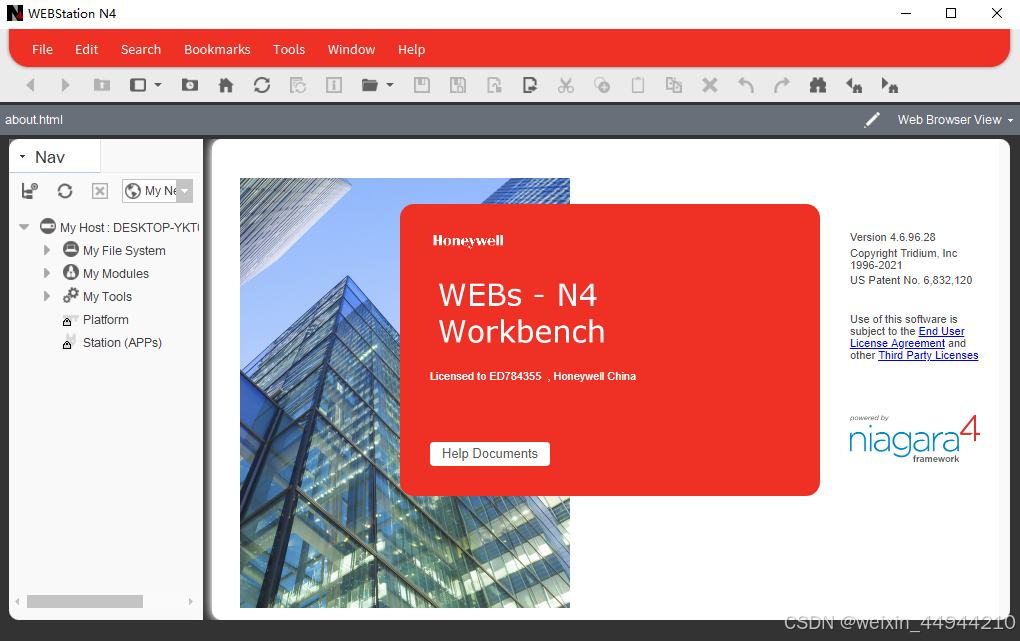This screenshot has width=1020, height=641.
Task: Expand the Open folder dropdown arrow
Action: [x=390, y=85]
